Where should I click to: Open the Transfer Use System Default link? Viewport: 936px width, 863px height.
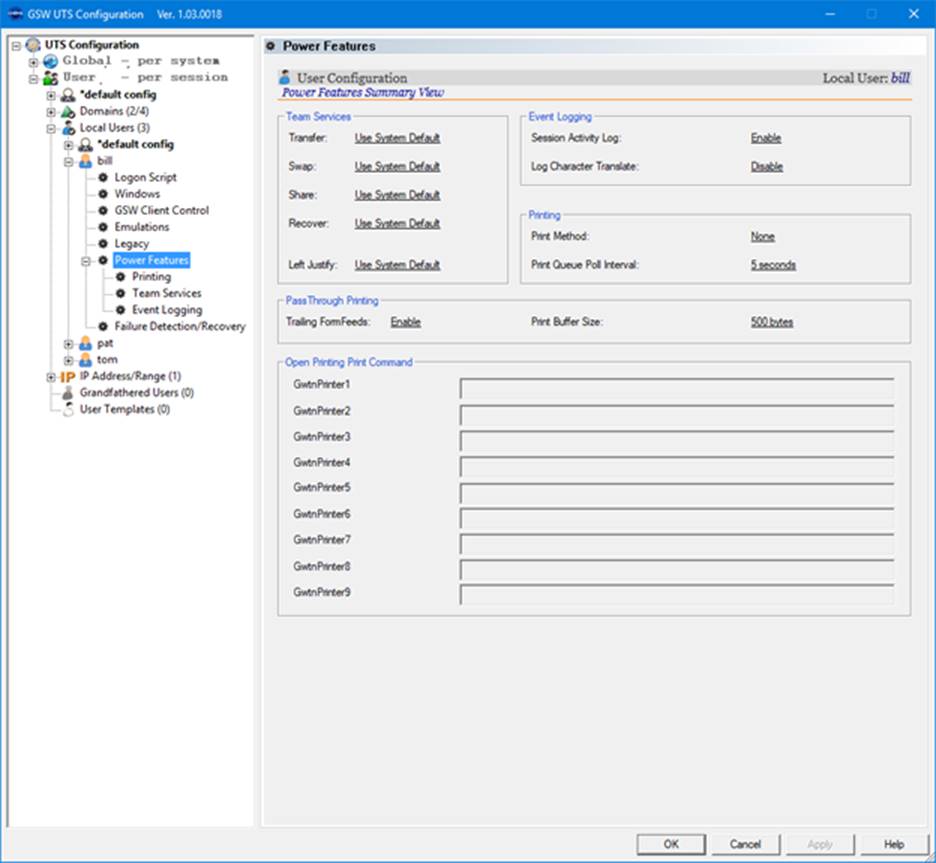coord(398,138)
